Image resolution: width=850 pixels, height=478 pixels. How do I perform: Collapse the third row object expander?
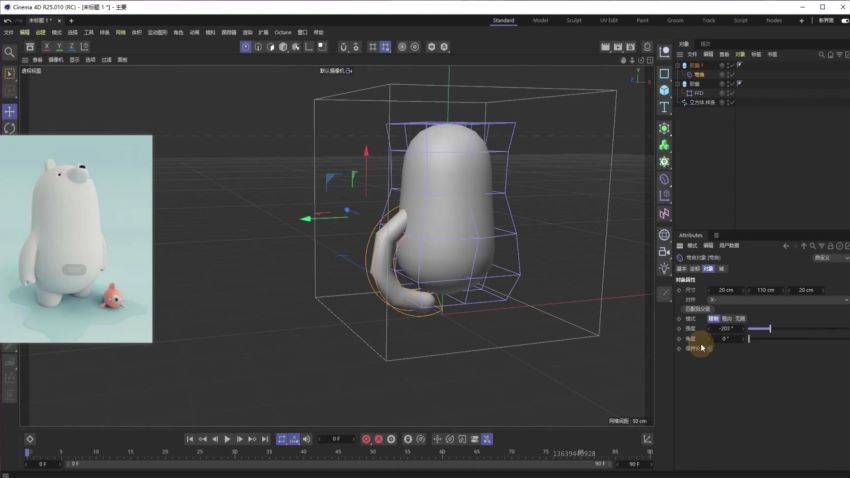(x=678, y=84)
